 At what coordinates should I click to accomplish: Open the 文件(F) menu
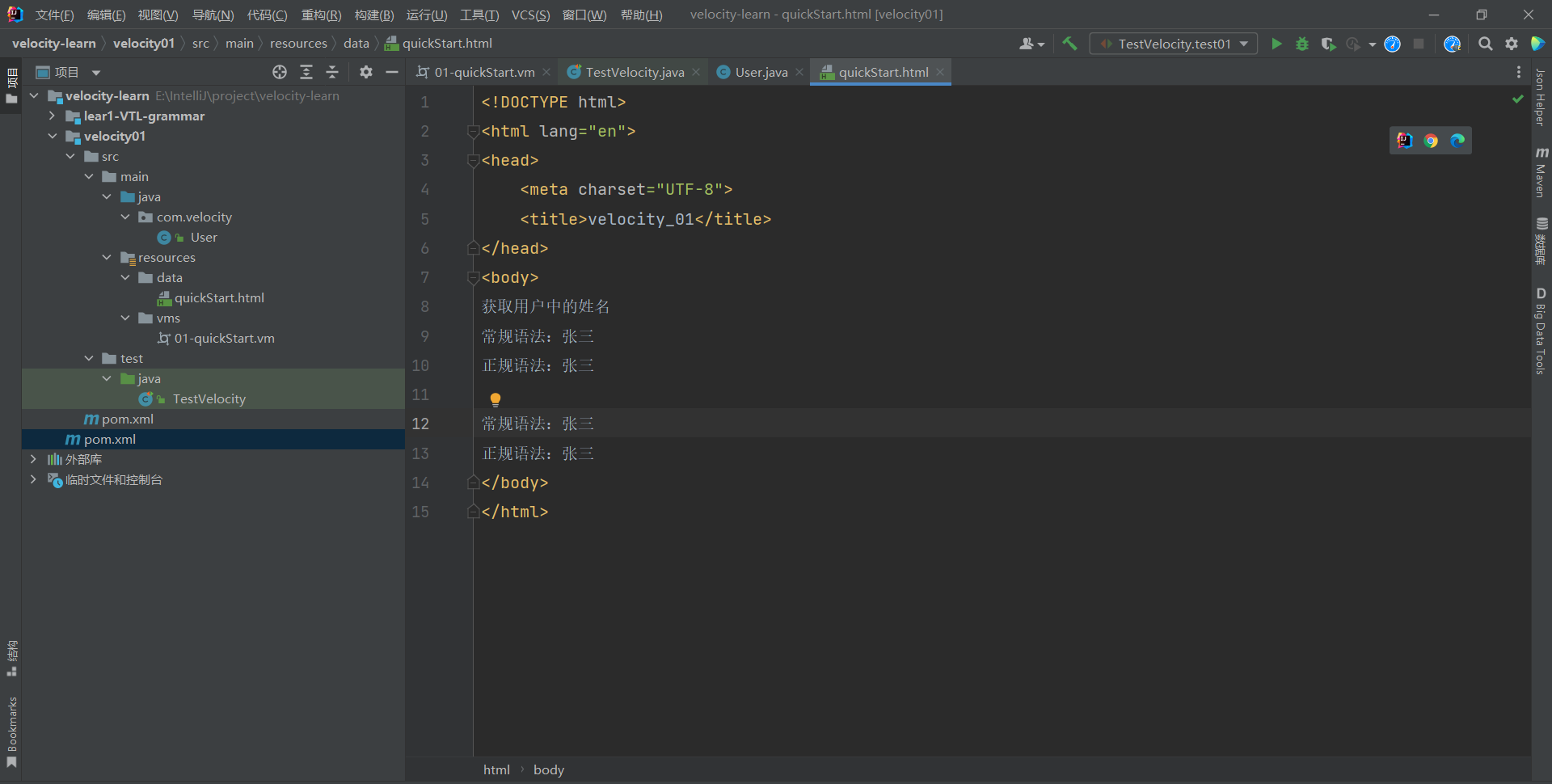[55, 15]
